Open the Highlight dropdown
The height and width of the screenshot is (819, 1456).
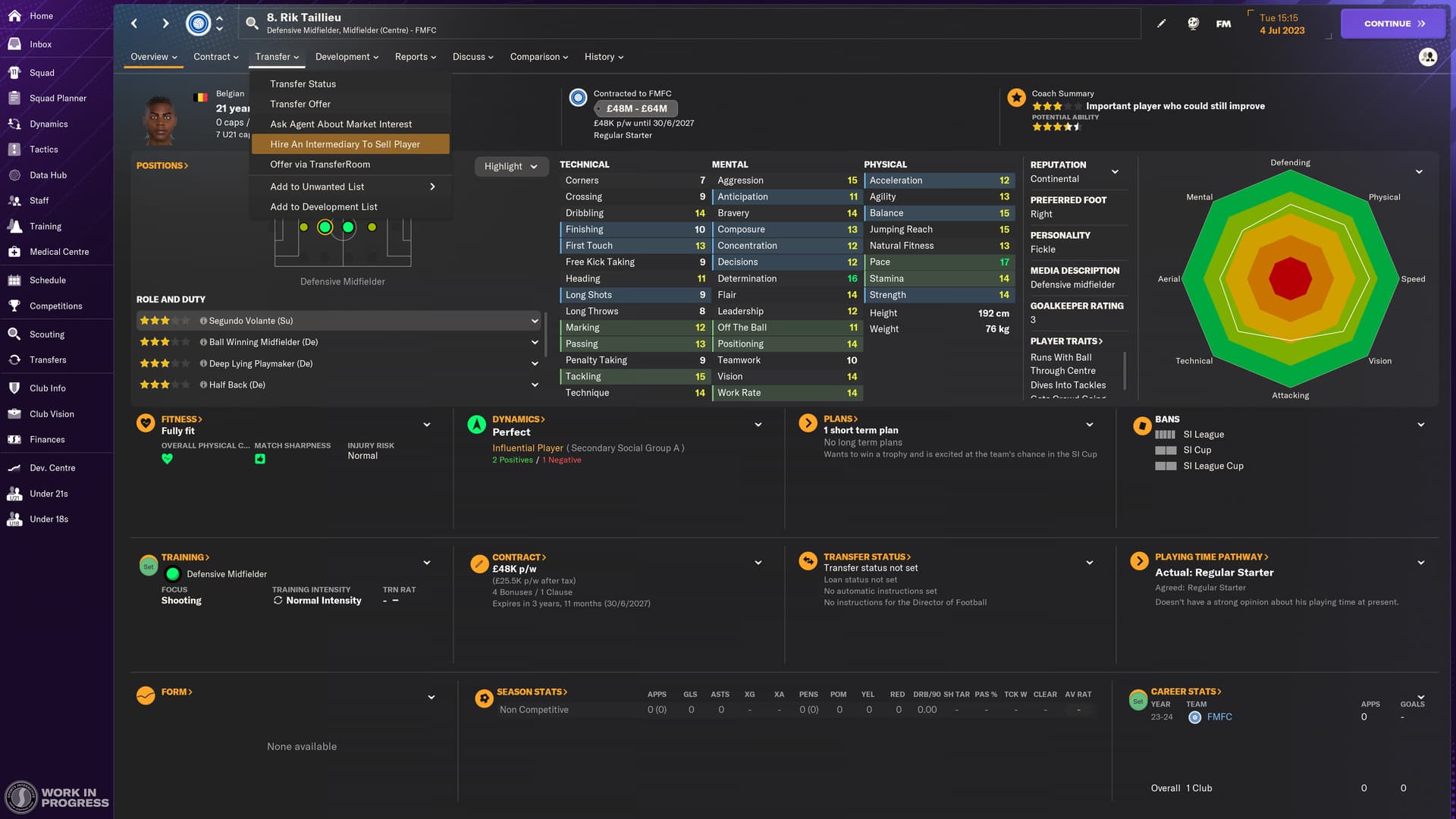510,167
